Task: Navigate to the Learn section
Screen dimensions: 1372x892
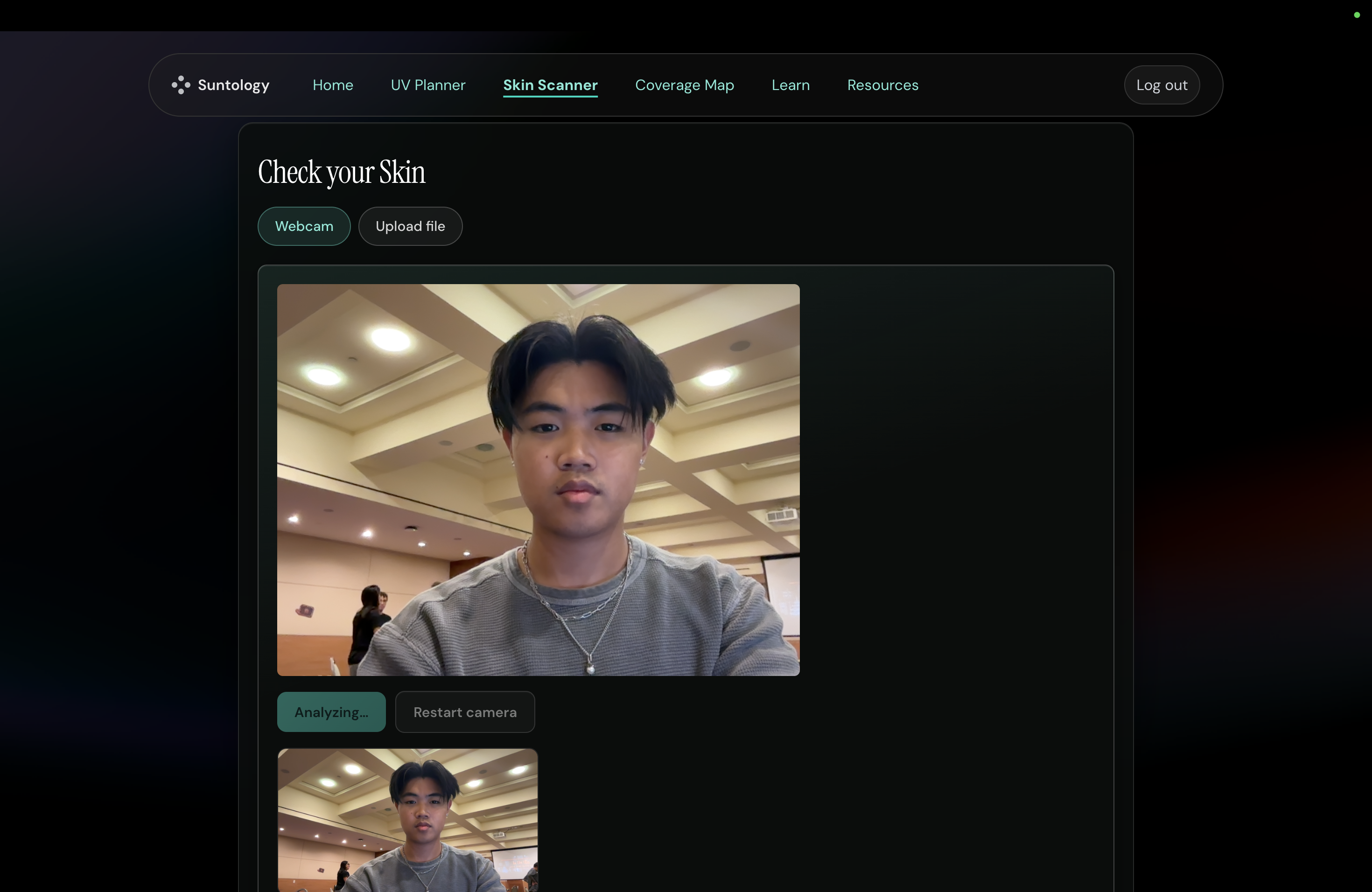Action: tap(791, 85)
